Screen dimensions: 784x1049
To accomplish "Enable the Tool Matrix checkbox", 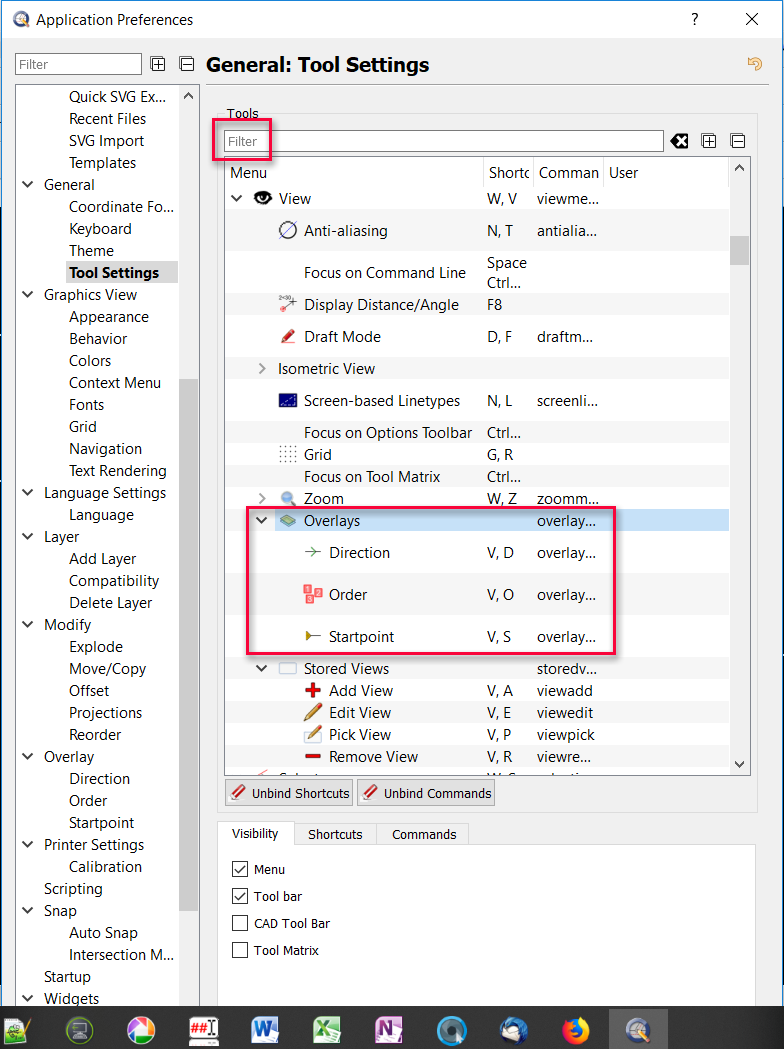I will click(240, 950).
